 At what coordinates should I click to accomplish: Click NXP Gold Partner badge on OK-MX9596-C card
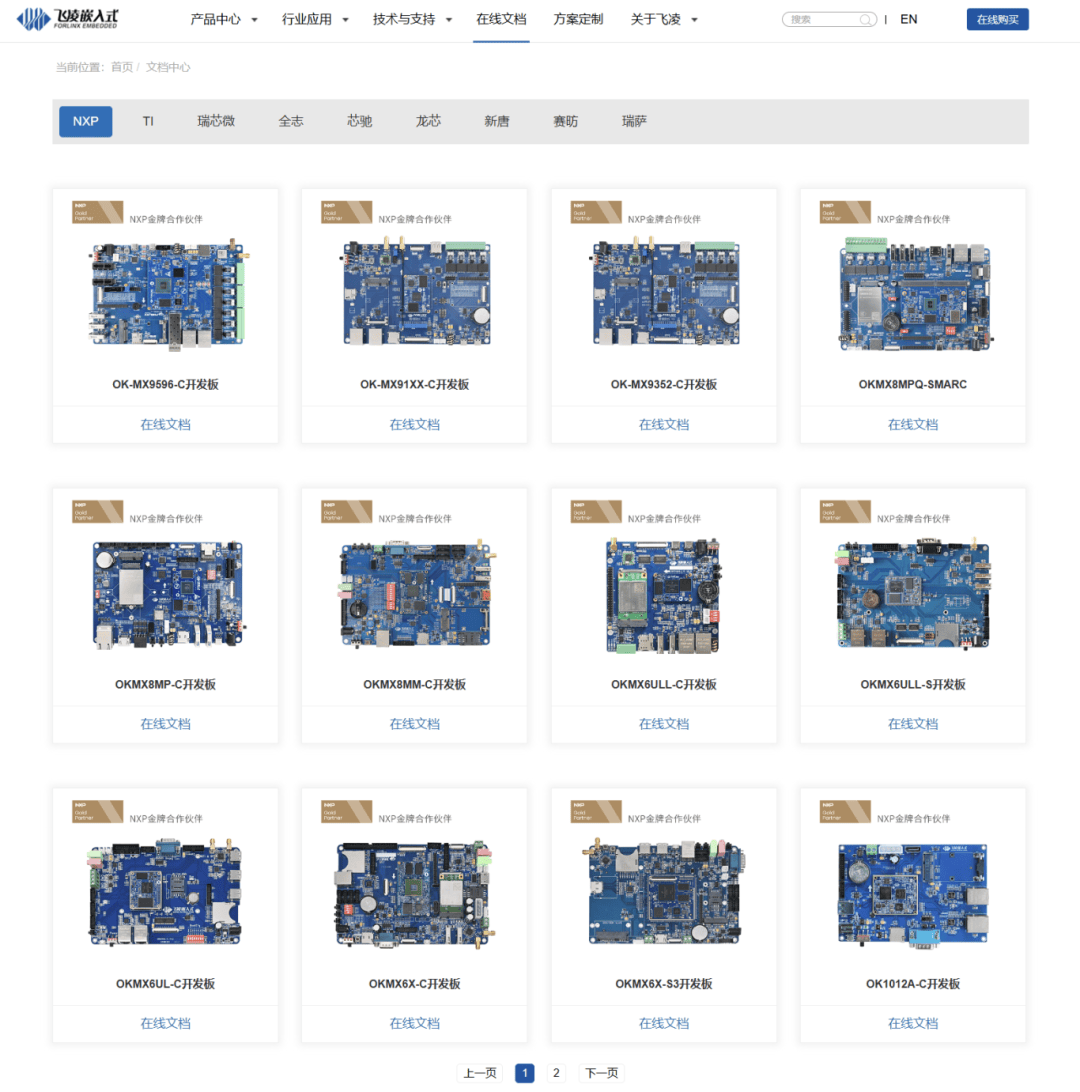tap(97, 212)
